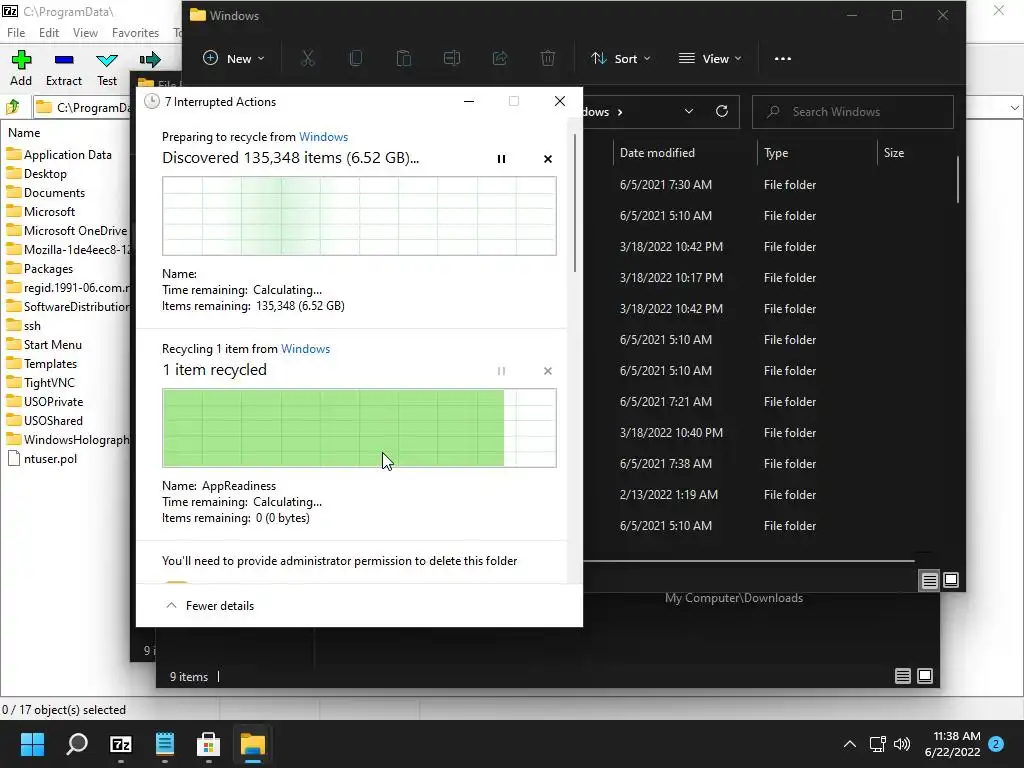Open Notepad from the taskbar
Image resolution: width=1024 pixels, height=768 pixels.
click(165, 744)
